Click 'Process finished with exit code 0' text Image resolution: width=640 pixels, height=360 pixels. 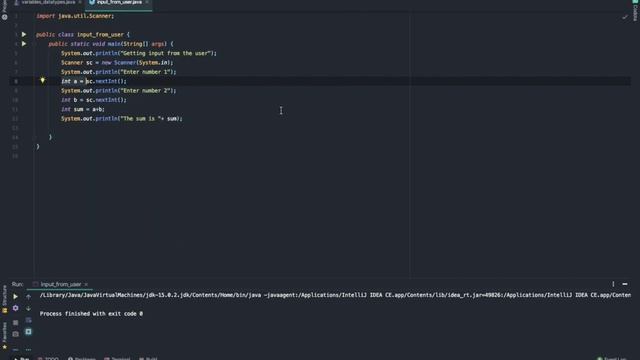tap(91, 313)
